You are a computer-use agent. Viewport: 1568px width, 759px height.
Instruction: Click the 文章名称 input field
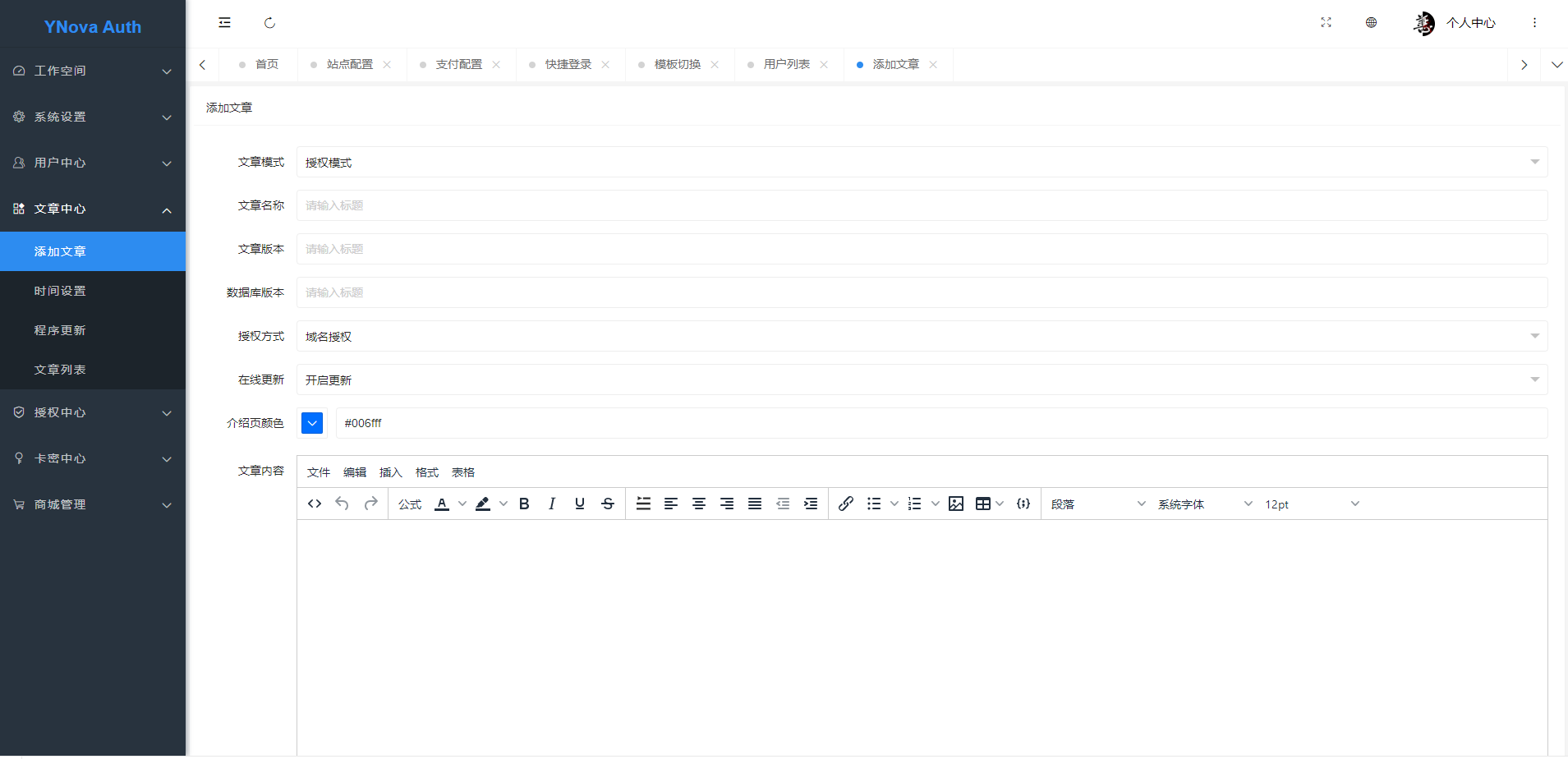tap(922, 205)
